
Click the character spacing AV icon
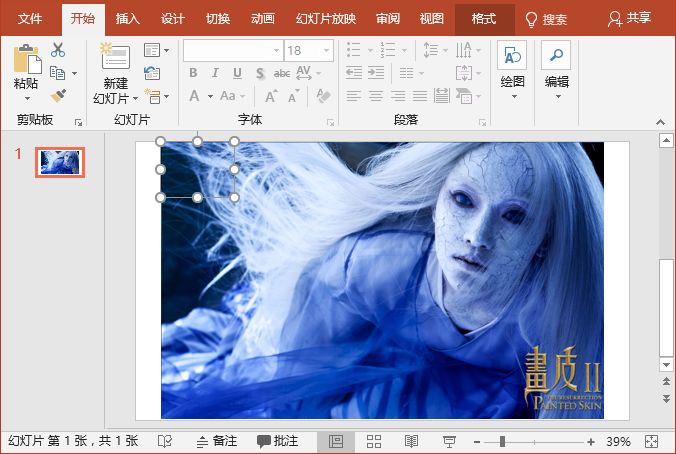pyautogui.click(x=304, y=73)
